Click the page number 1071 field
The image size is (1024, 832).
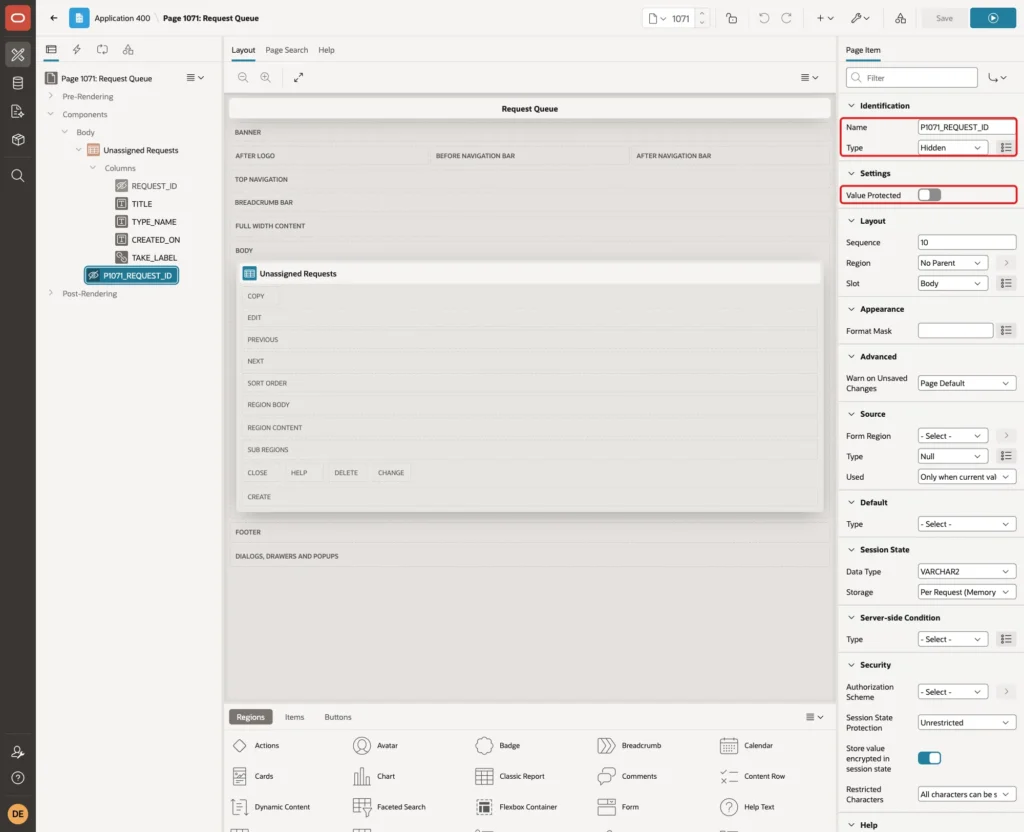click(x=680, y=18)
